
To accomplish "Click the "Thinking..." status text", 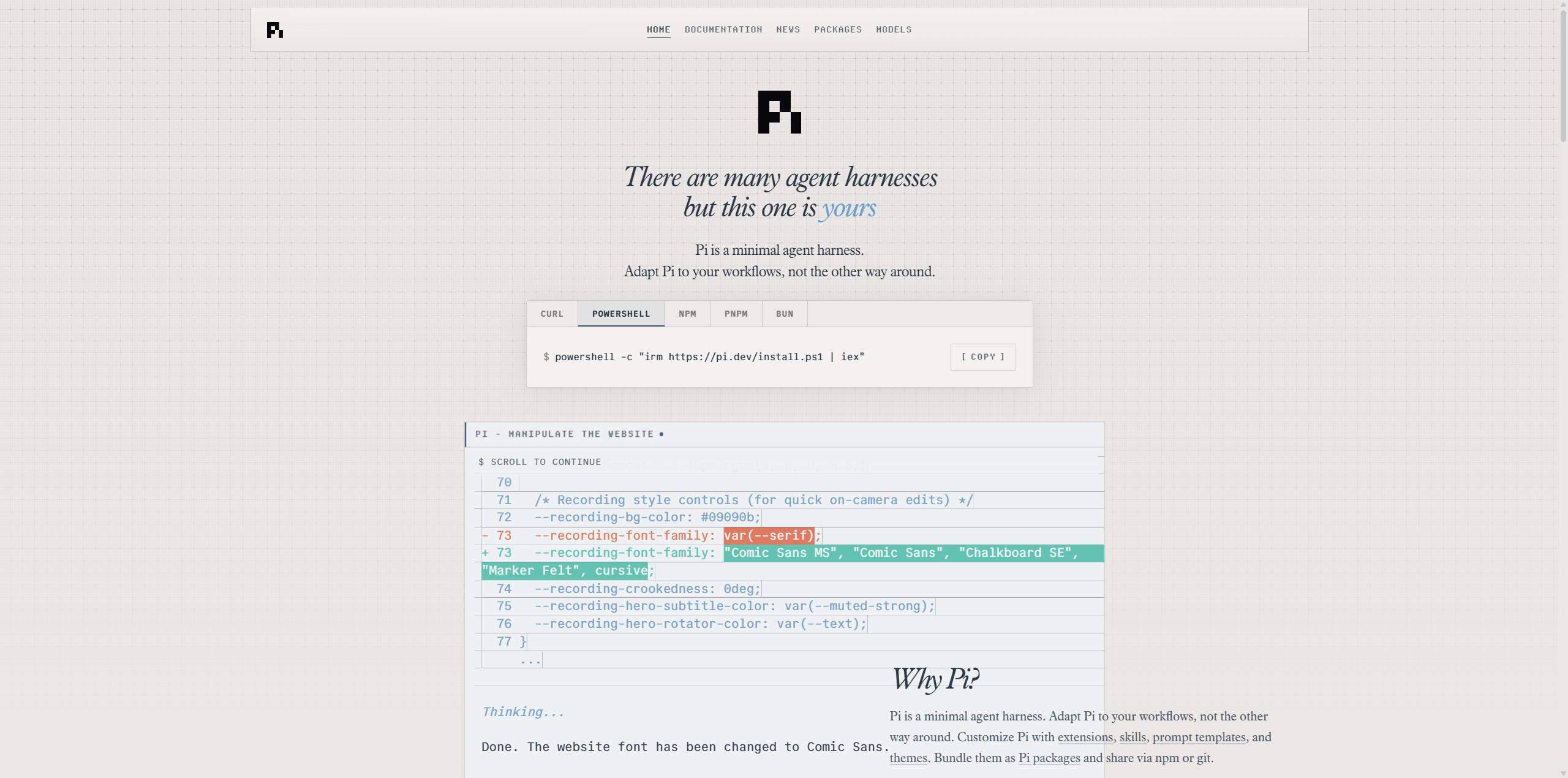I will click(523, 712).
